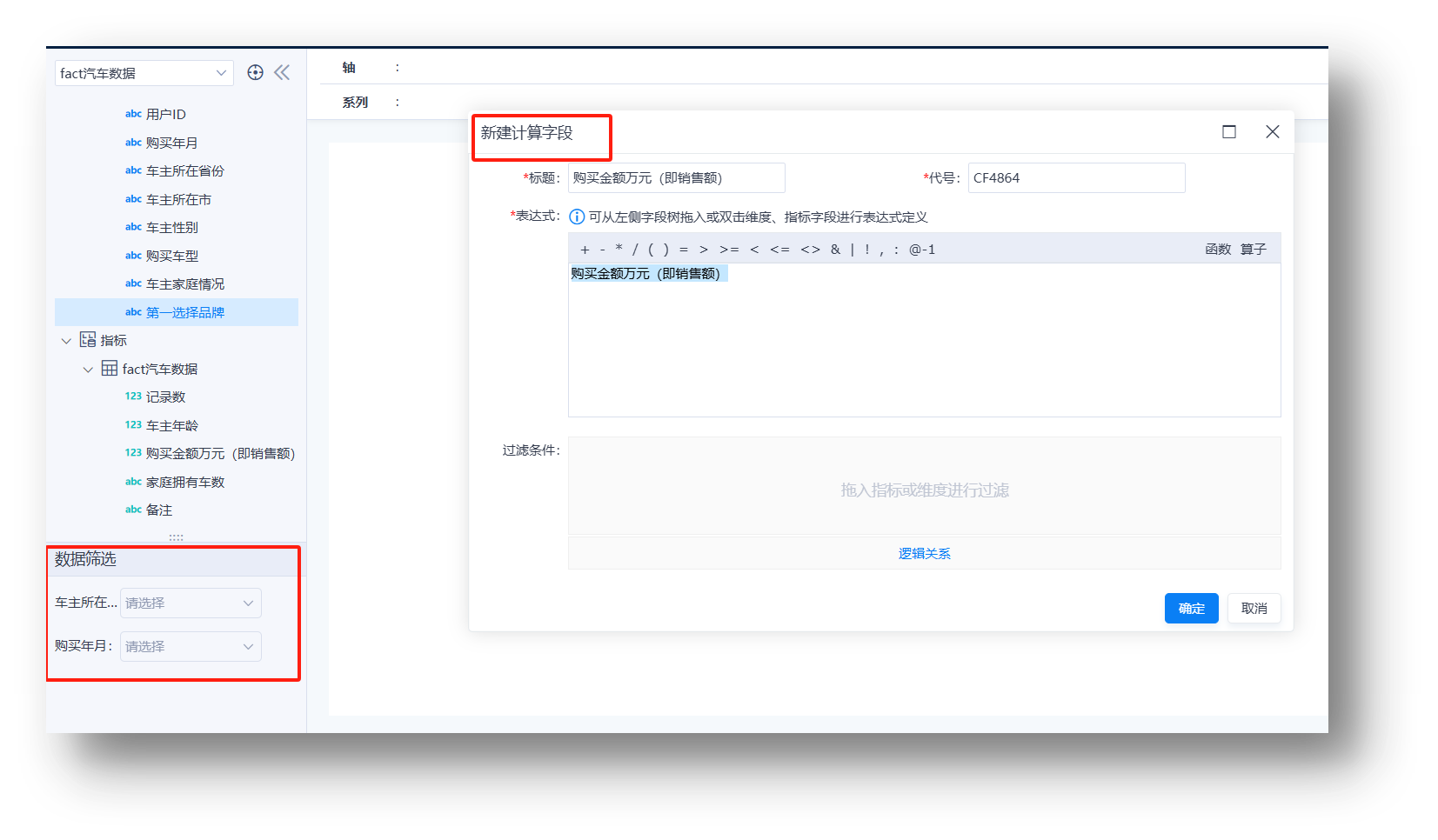The image size is (1438, 840).
Task: Select the 第一选择品牌 dimension field
Action: click(184, 313)
